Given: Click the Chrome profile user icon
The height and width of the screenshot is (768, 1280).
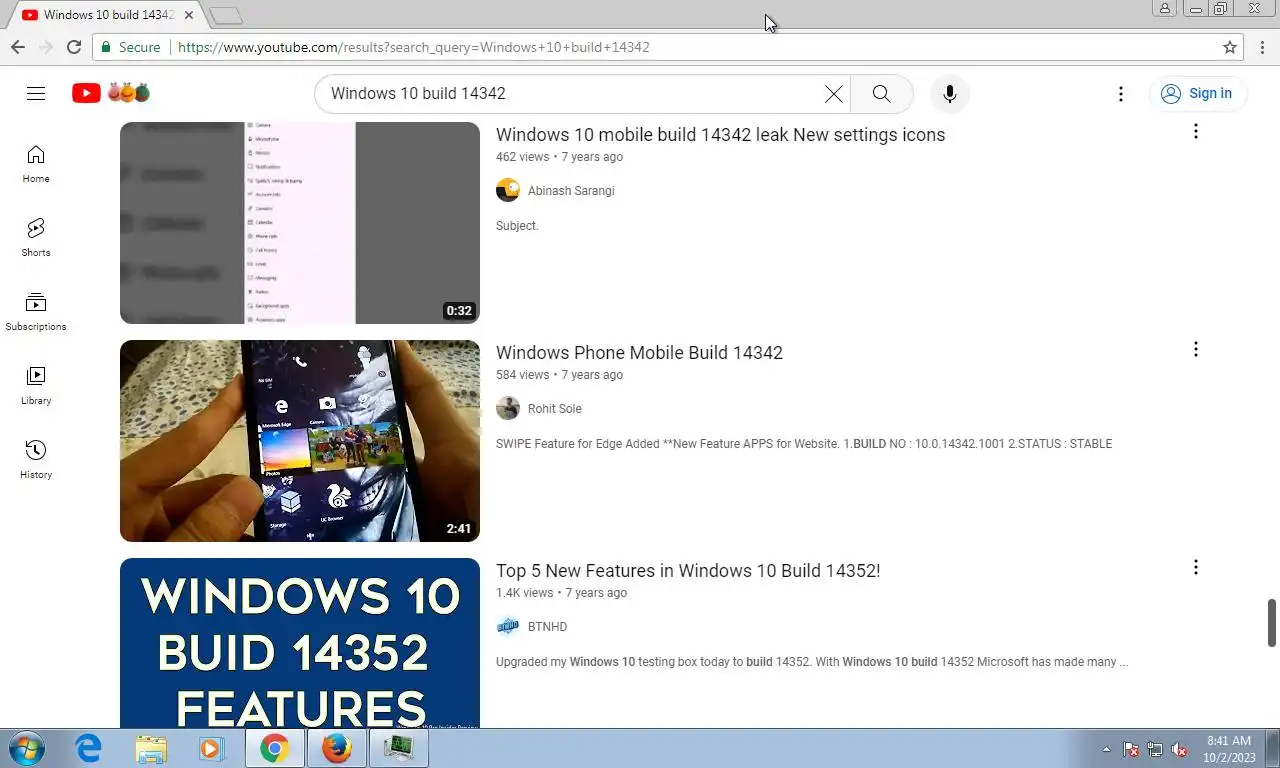Looking at the screenshot, I should coord(1165,8).
